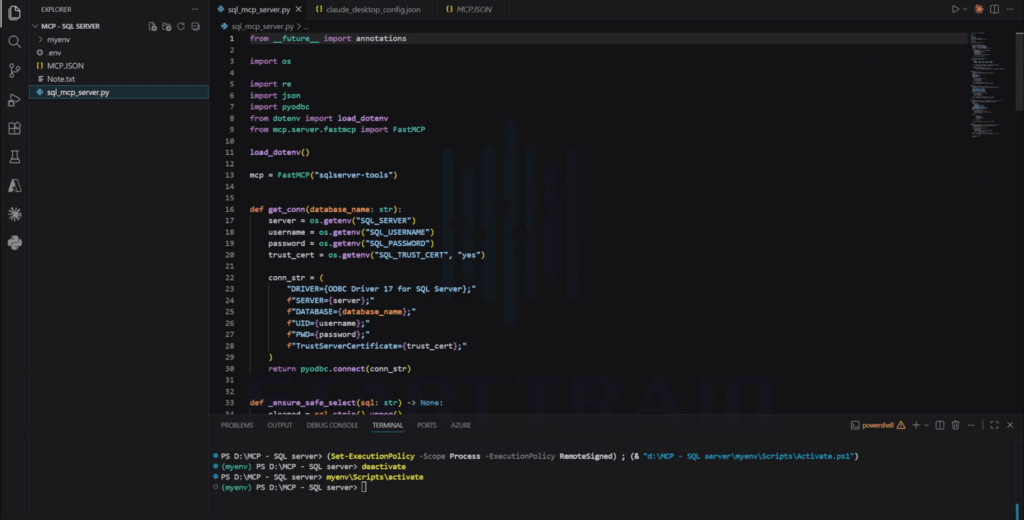The height and width of the screenshot is (520, 1024).
Task: Open the Extensions view
Action: click(14, 129)
